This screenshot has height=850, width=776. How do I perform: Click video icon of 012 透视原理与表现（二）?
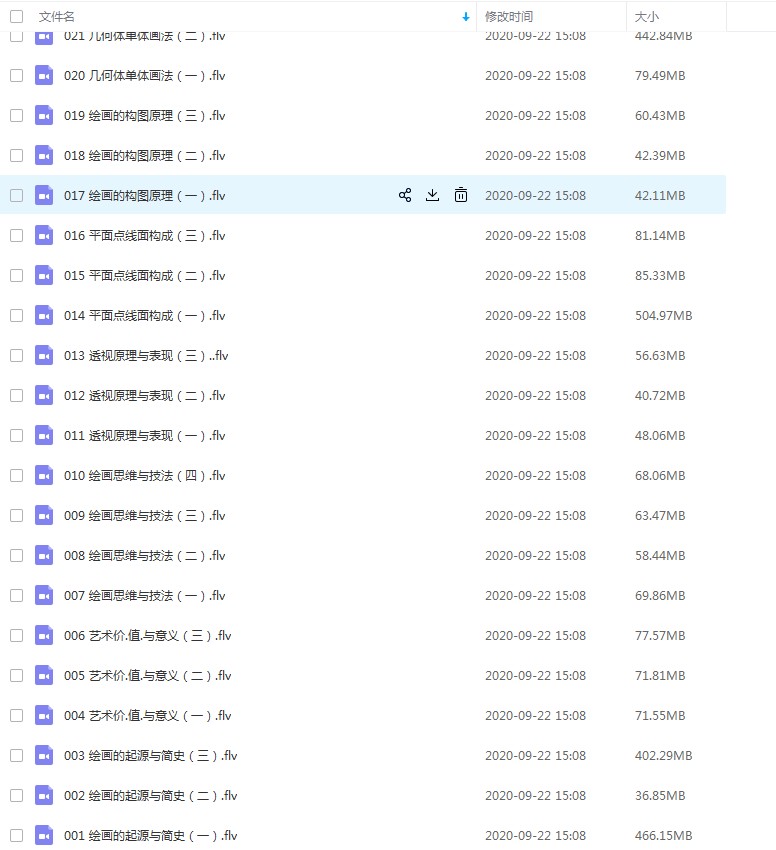[x=44, y=395]
